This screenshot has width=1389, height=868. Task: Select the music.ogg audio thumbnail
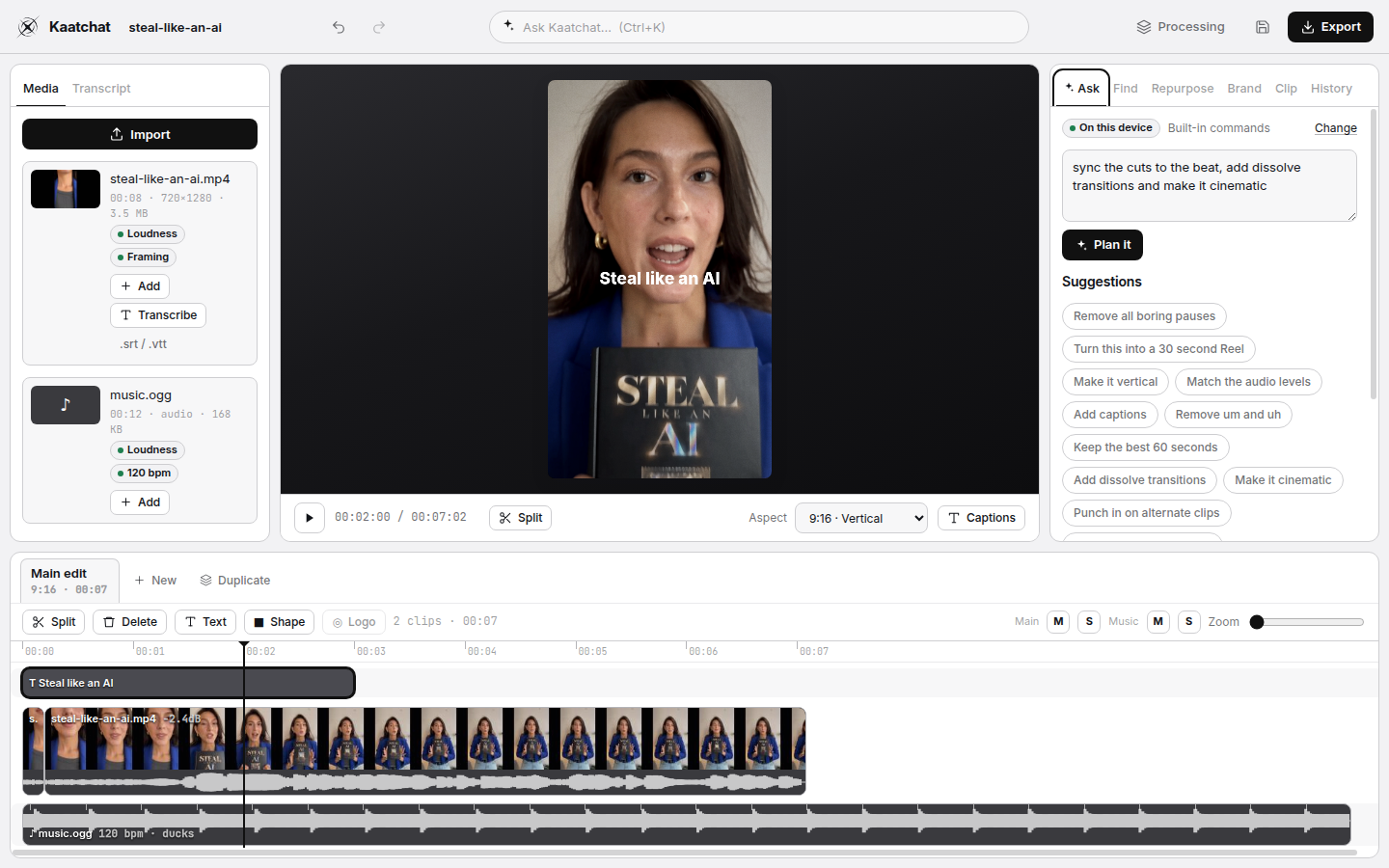66,405
